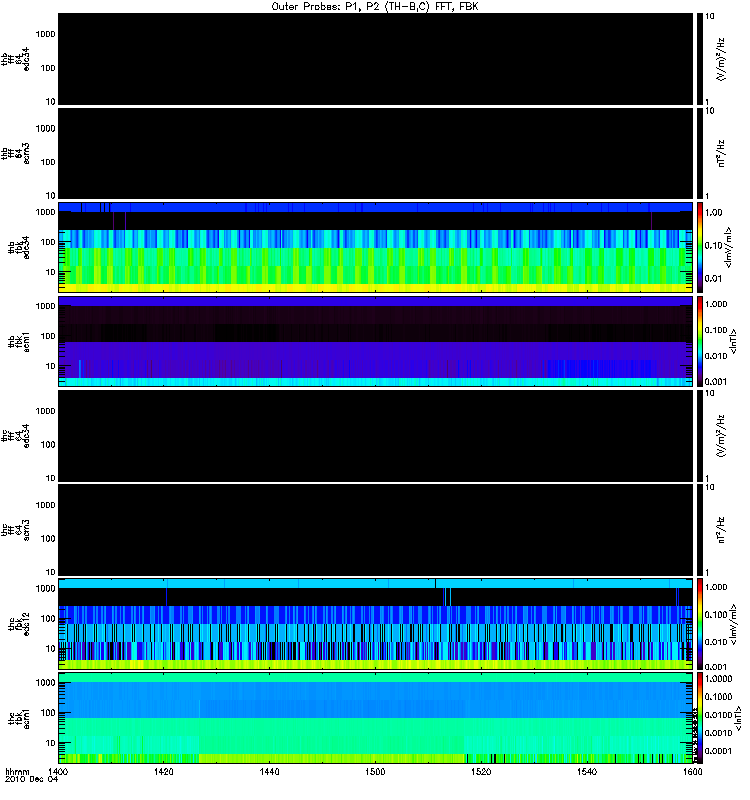
Task: Click the 'nT²/Hz' unit label of thb fff scm3
Action: [x=720, y=153]
